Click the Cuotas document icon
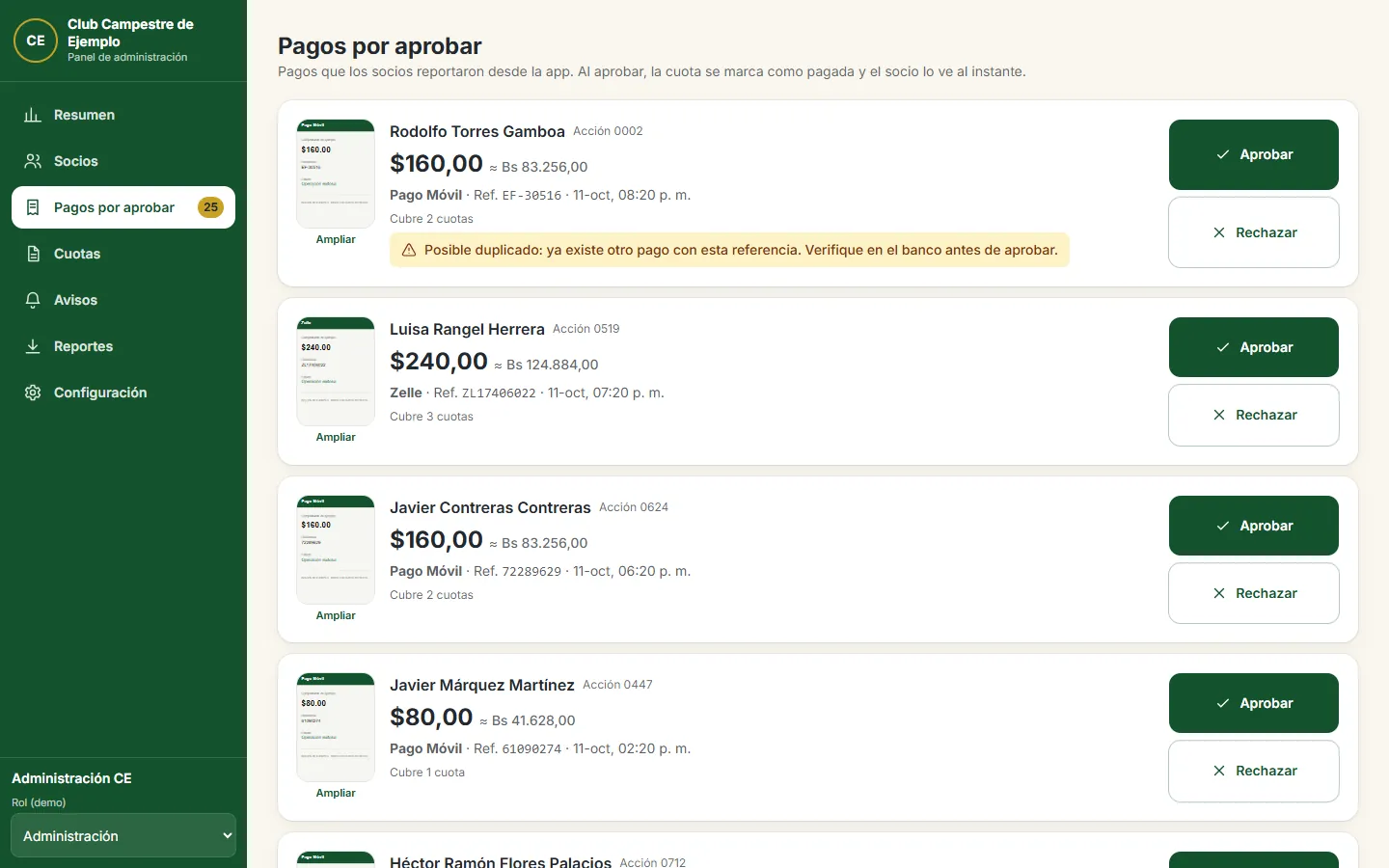The height and width of the screenshot is (868, 1389). [33, 254]
